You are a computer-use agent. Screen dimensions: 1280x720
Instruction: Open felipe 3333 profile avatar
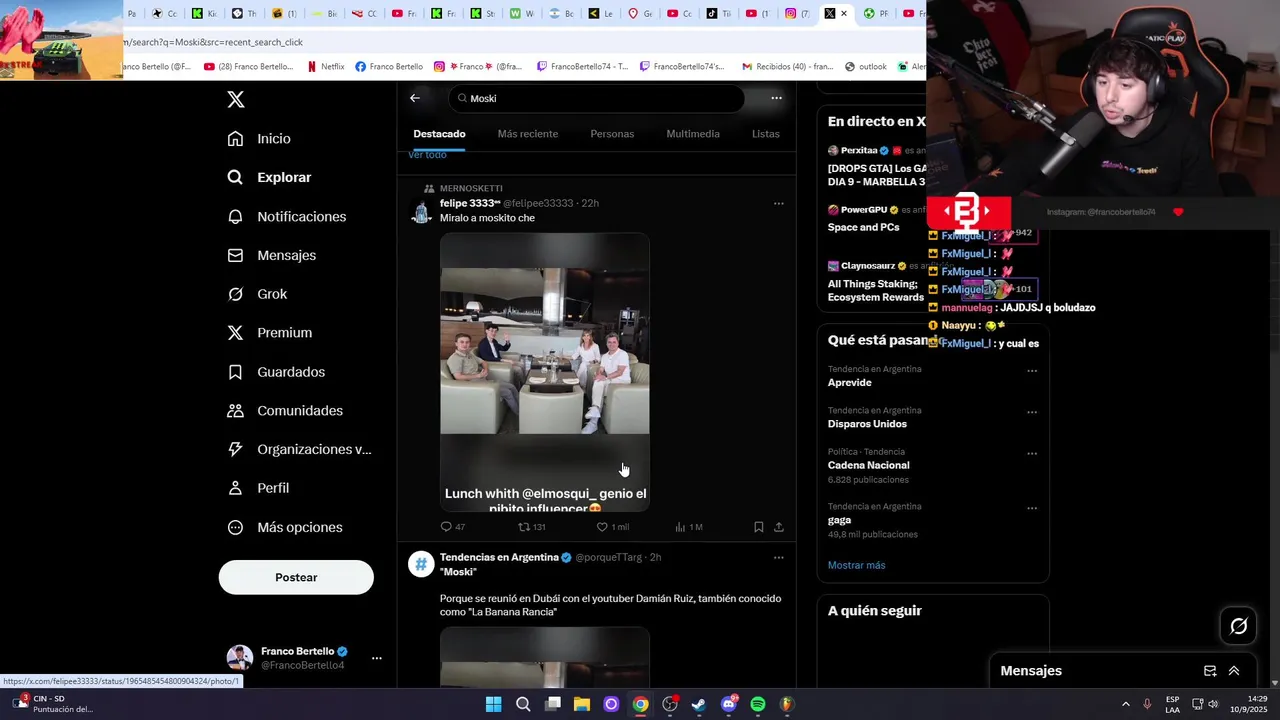(x=421, y=212)
